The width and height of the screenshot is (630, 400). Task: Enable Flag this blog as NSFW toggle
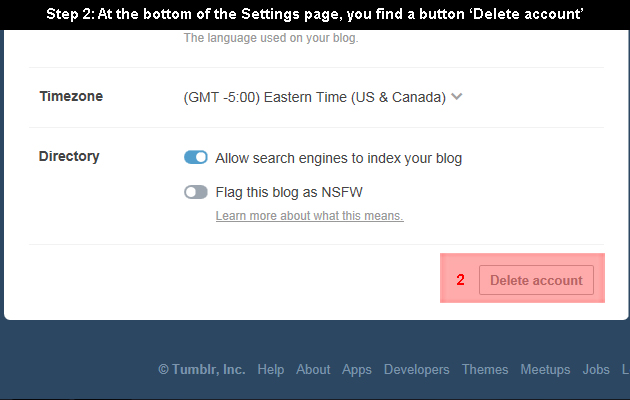[196, 192]
